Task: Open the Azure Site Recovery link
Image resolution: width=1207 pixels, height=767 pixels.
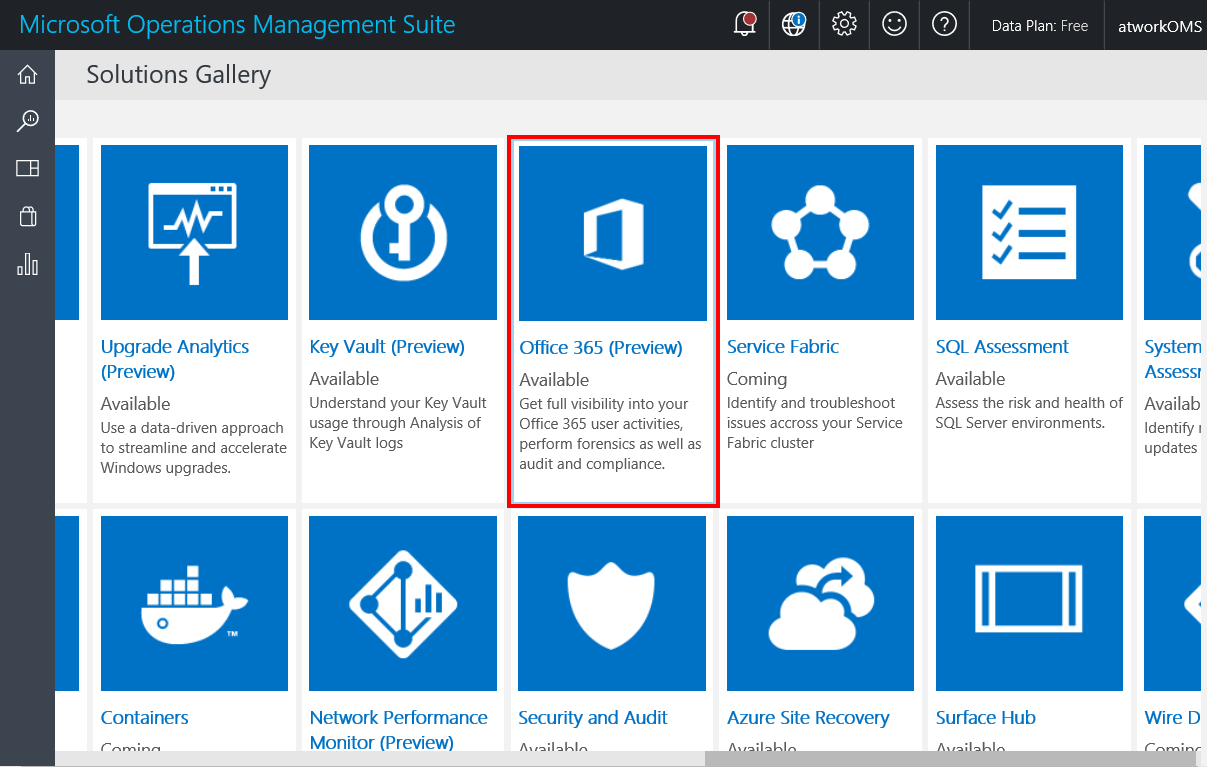Action: pos(808,718)
